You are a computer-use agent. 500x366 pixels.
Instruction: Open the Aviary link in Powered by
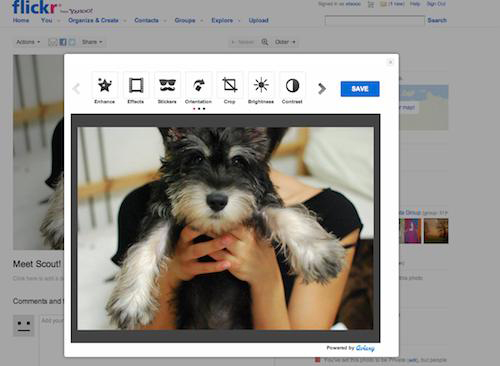[x=365, y=348]
